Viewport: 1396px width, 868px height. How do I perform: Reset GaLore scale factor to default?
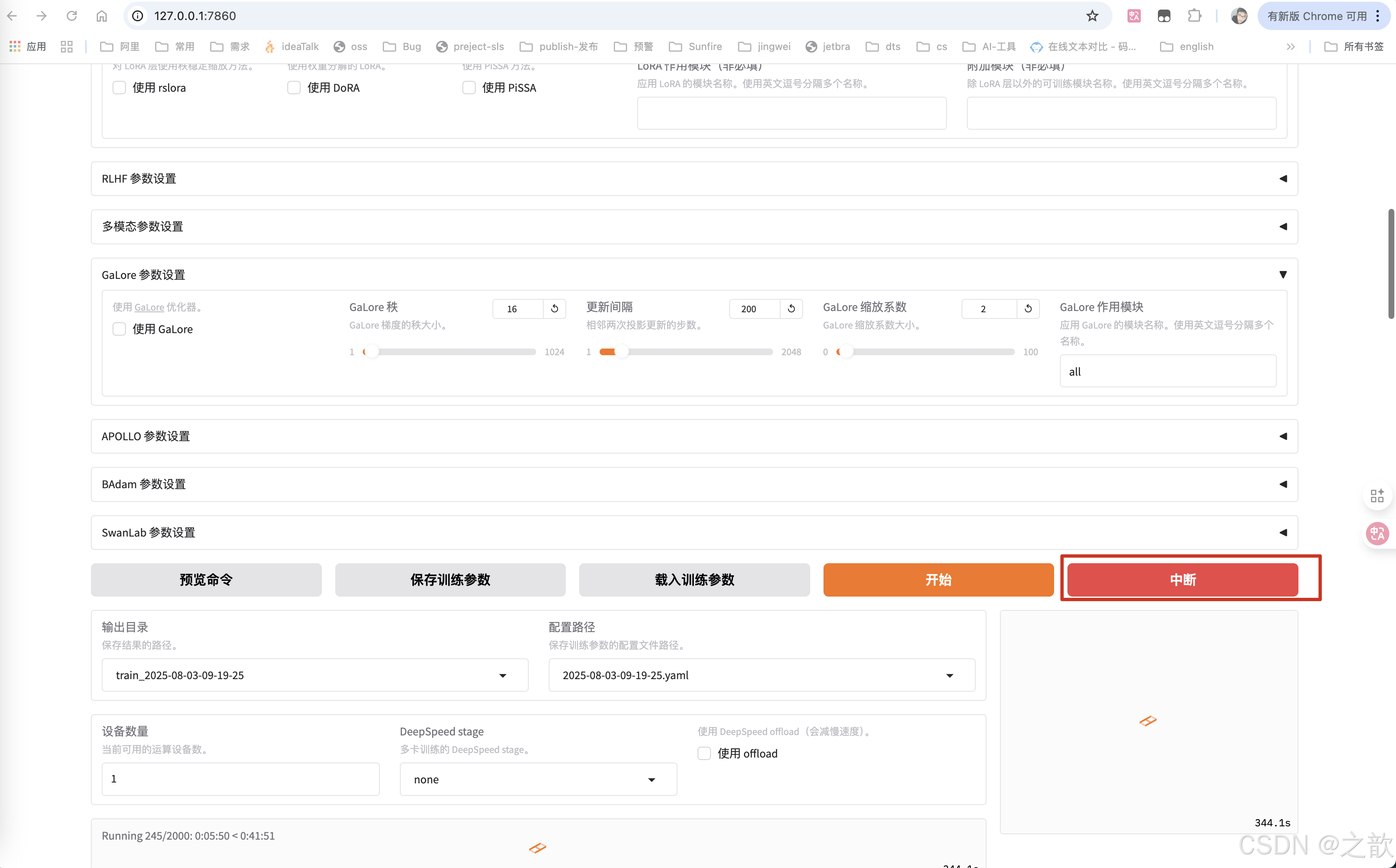[1028, 308]
